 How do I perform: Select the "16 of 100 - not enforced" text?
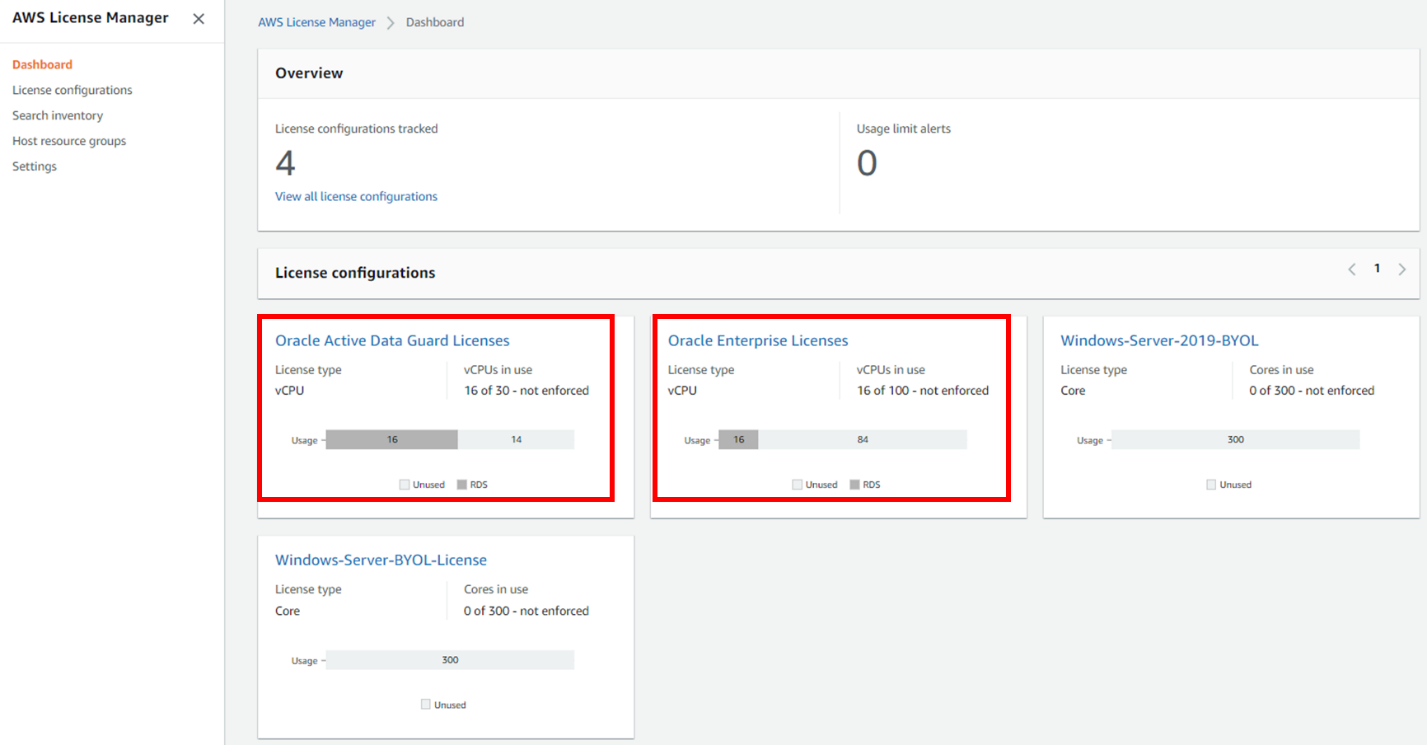(x=923, y=391)
